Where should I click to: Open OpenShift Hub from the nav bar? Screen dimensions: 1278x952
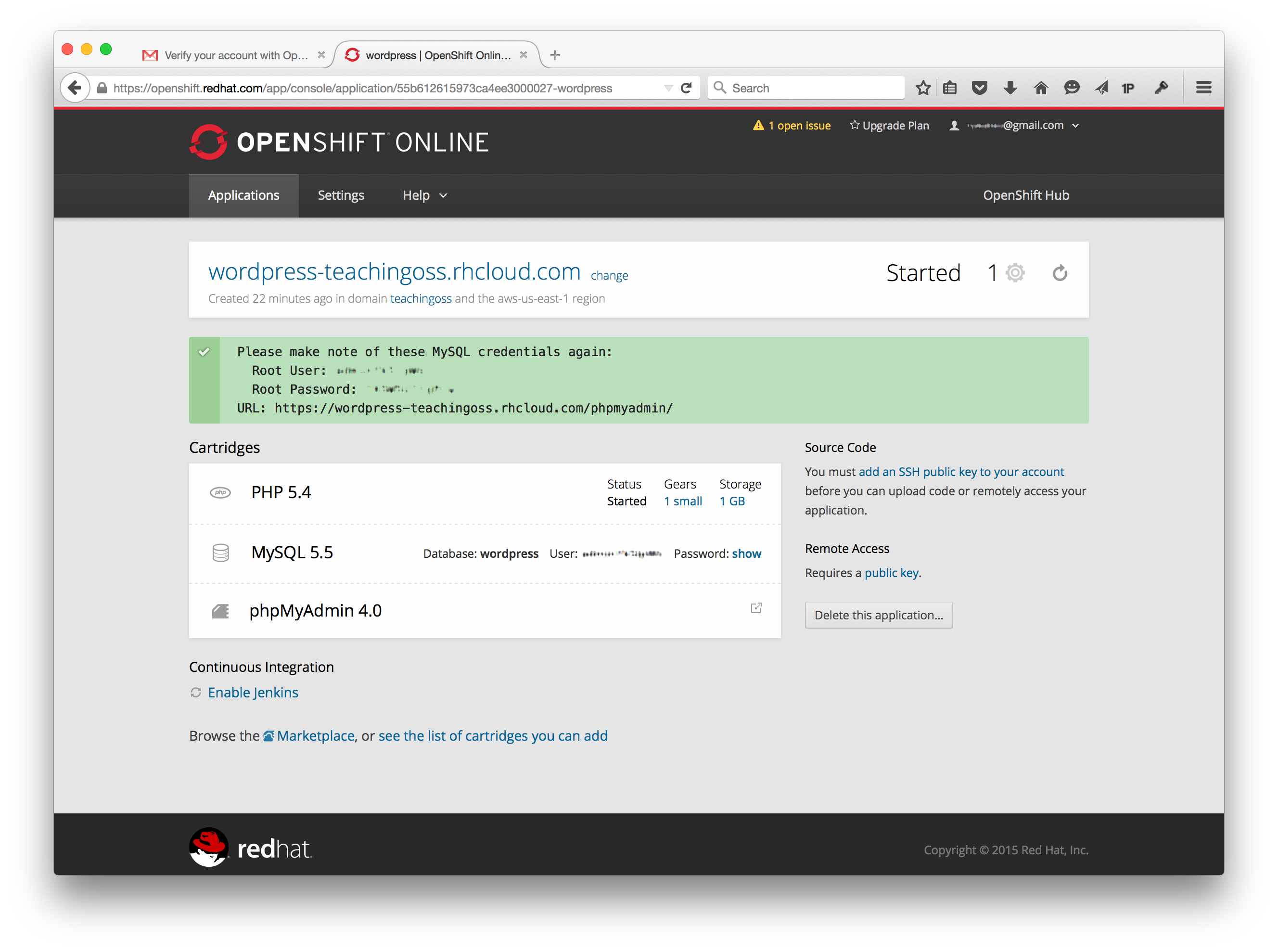coord(1026,195)
